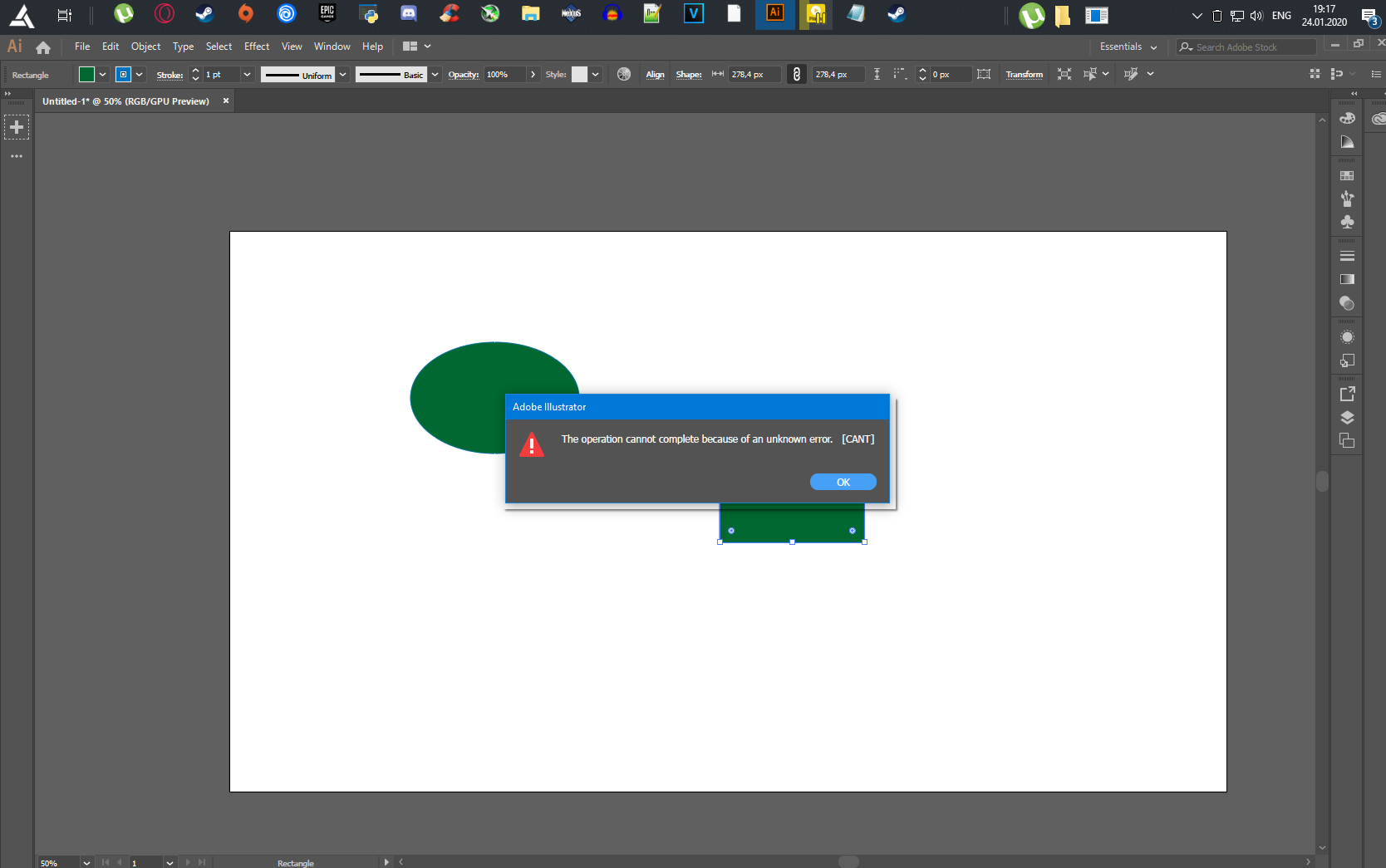Screen dimensions: 1386x868
Task: Open the artboard navigation dropdown at bottom
Action: click(170, 863)
